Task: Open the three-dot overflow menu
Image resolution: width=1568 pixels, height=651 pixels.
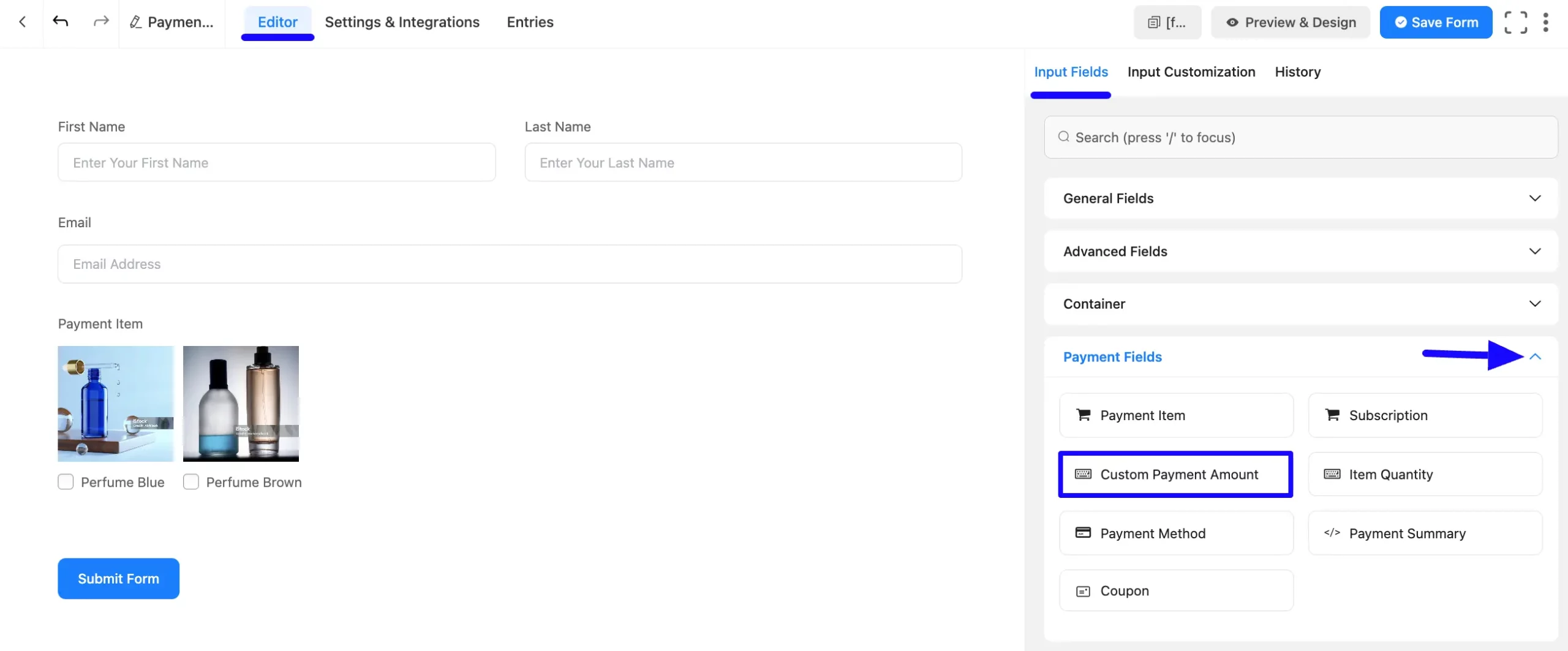Action: (1547, 22)
